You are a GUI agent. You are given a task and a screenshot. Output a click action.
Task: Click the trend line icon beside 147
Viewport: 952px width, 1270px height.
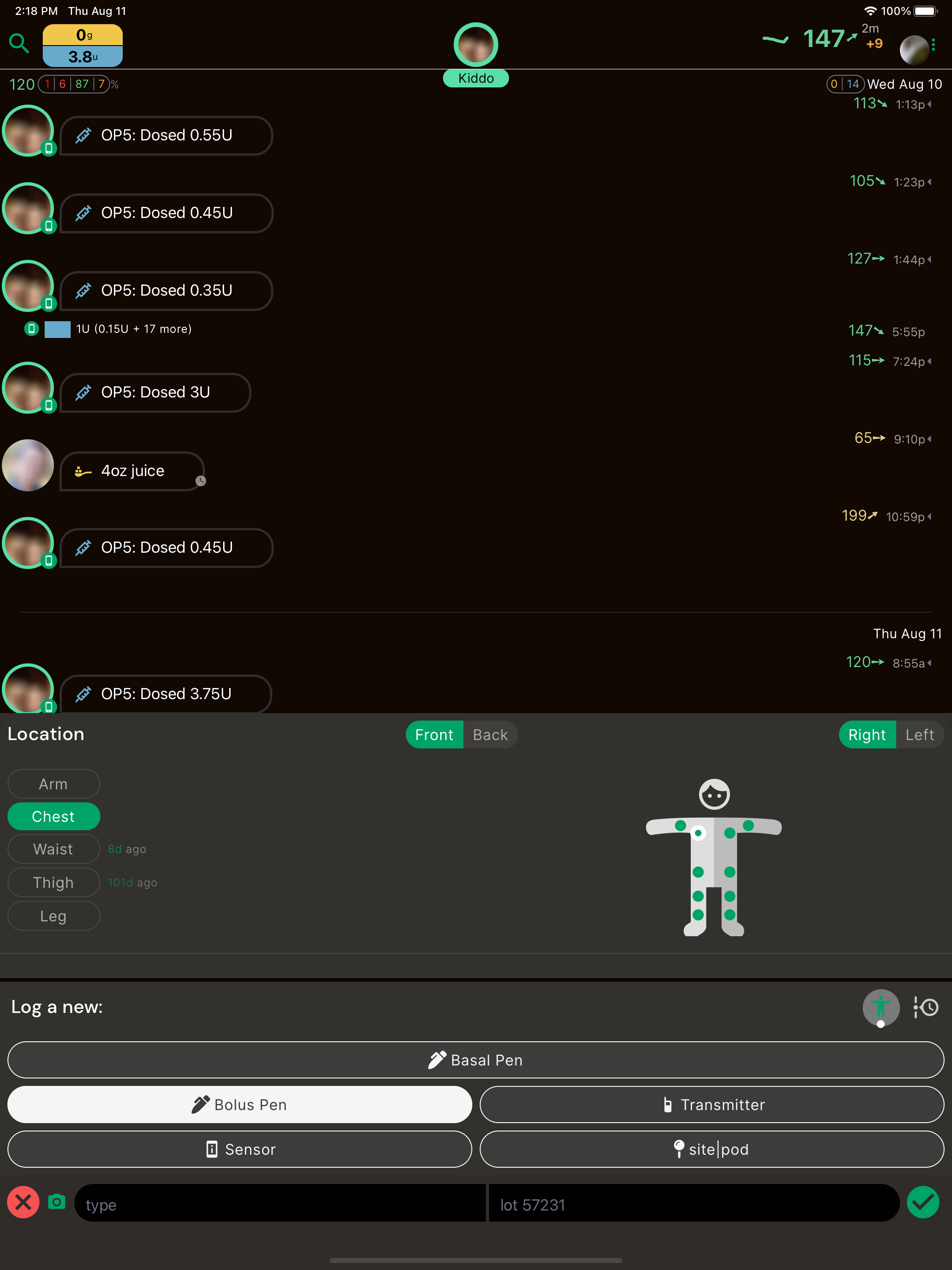pos(775,40)
